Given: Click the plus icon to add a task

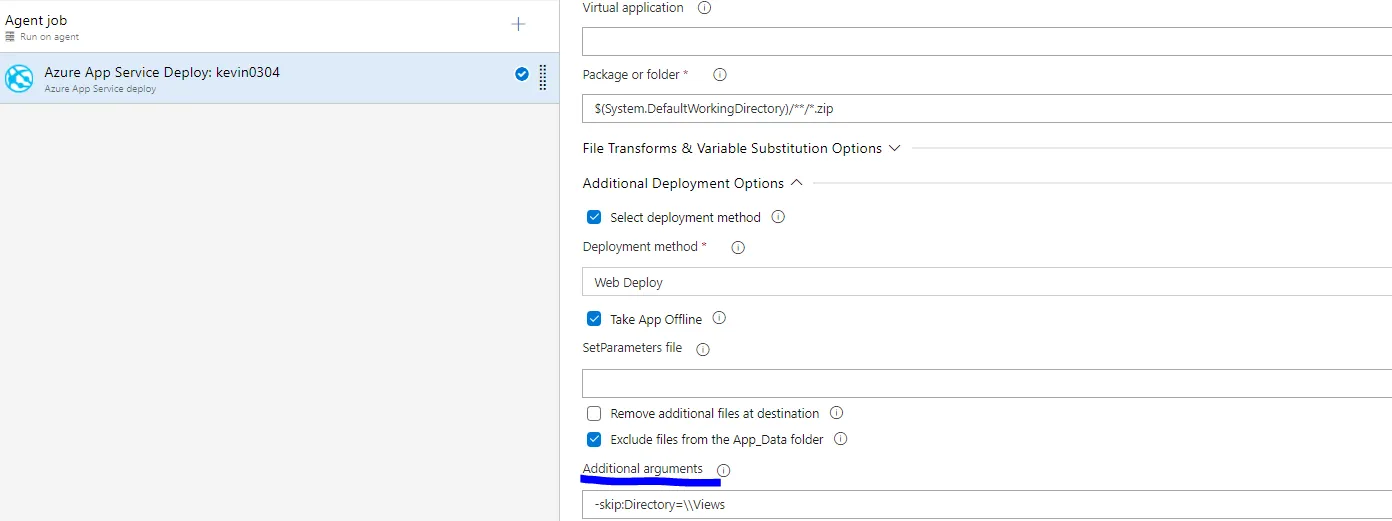Looking at the screenshot, I should click(518, 24).
